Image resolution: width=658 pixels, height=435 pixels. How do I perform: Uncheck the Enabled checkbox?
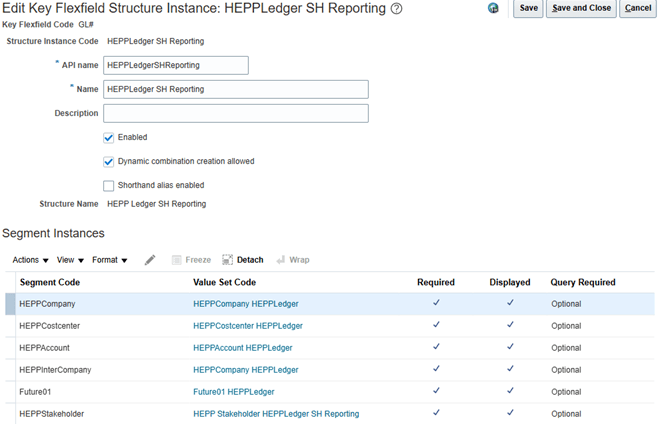point(109,138)
